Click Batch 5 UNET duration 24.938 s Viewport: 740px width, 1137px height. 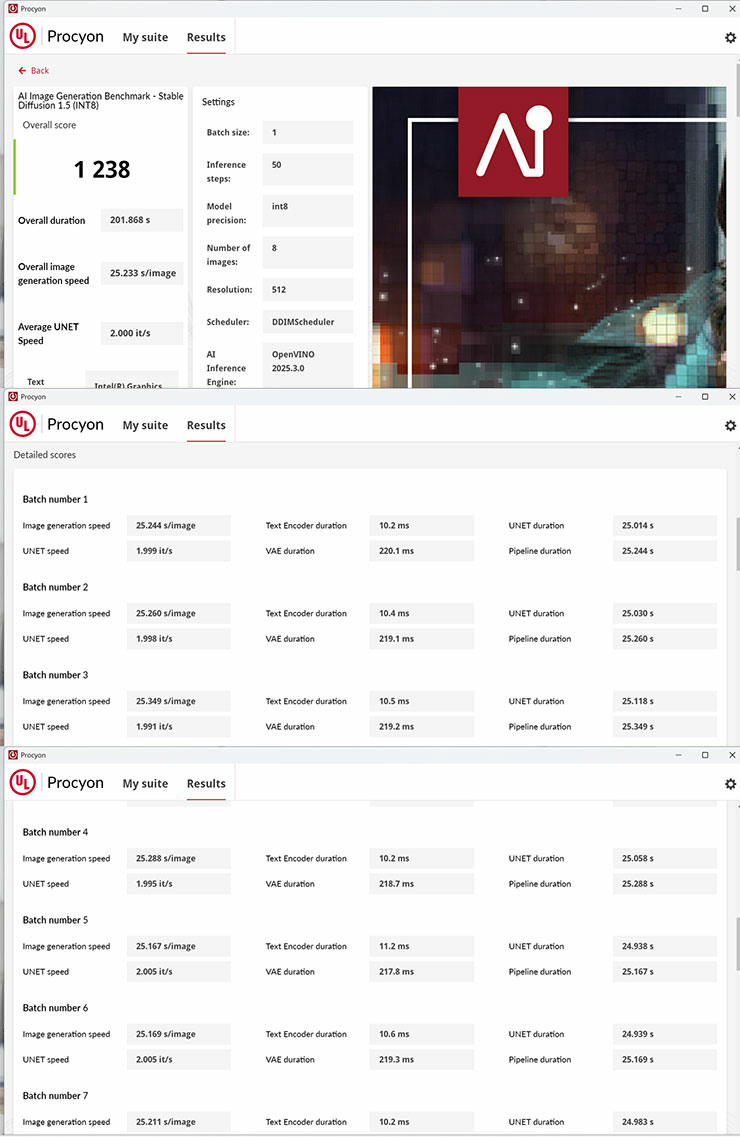pos(665,946)
